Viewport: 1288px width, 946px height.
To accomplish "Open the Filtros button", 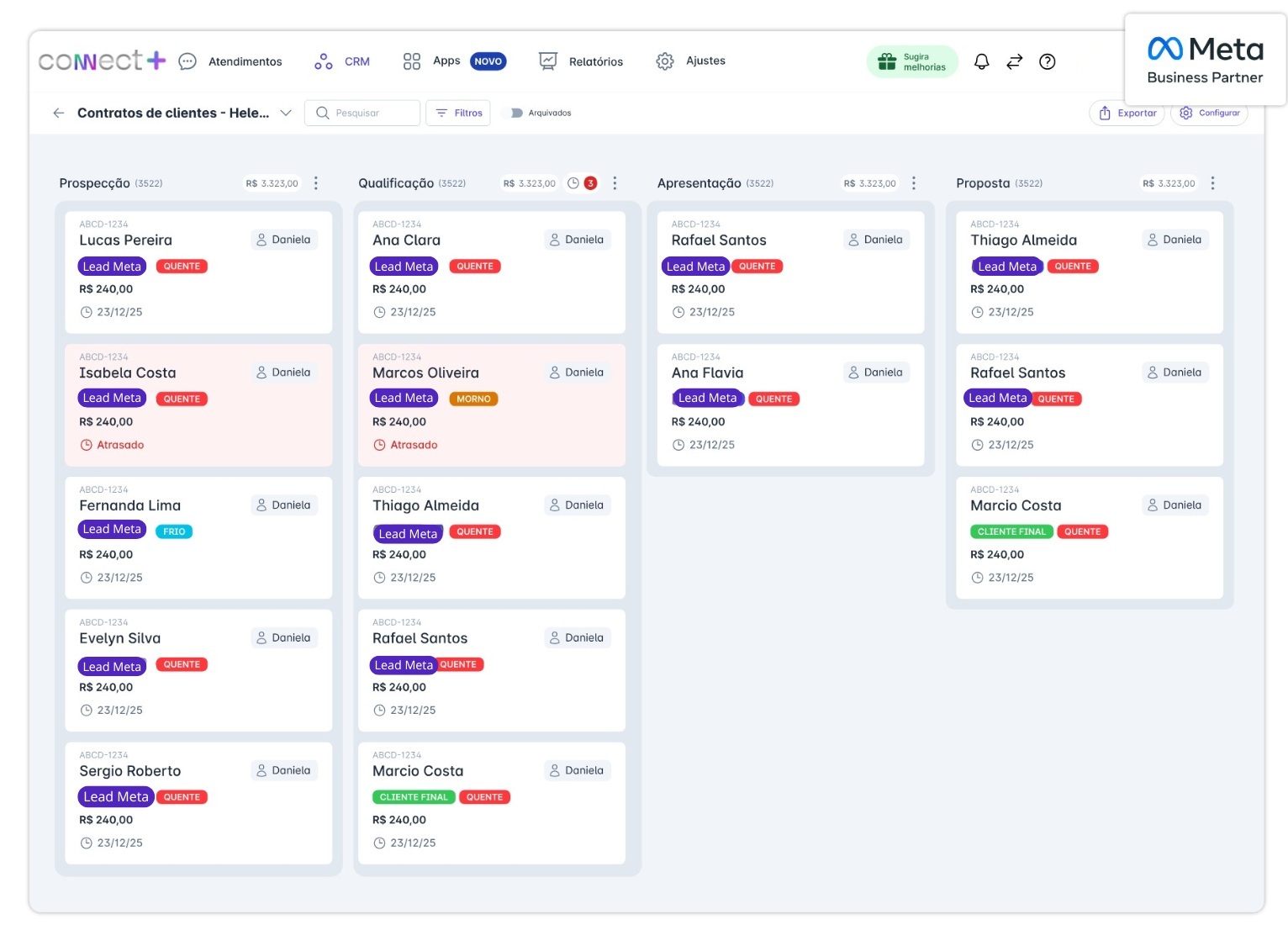I will pyautogui.click(x=459, y=113).
